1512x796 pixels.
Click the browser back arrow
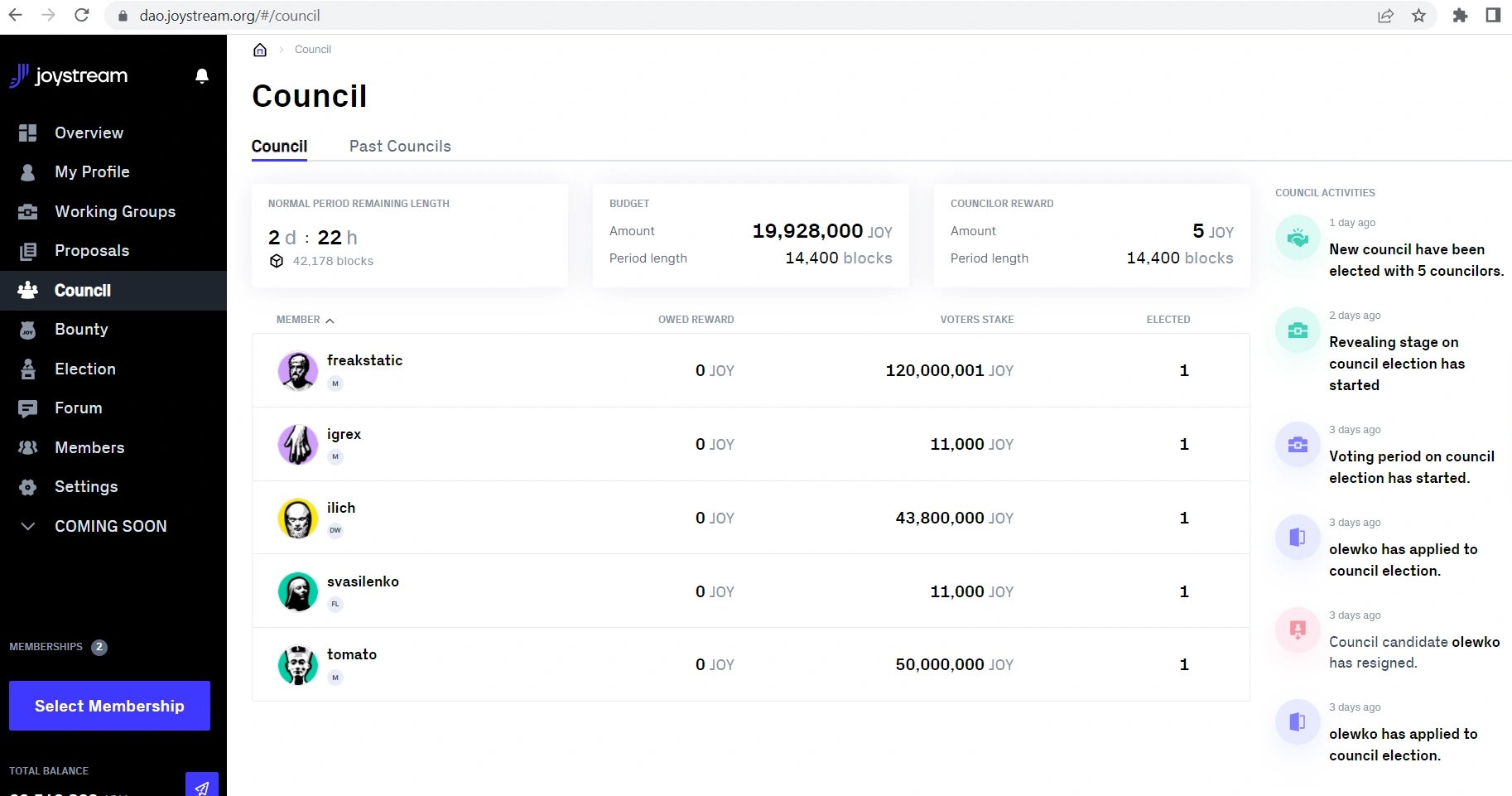pyautogui.click(x=15, y=15)
